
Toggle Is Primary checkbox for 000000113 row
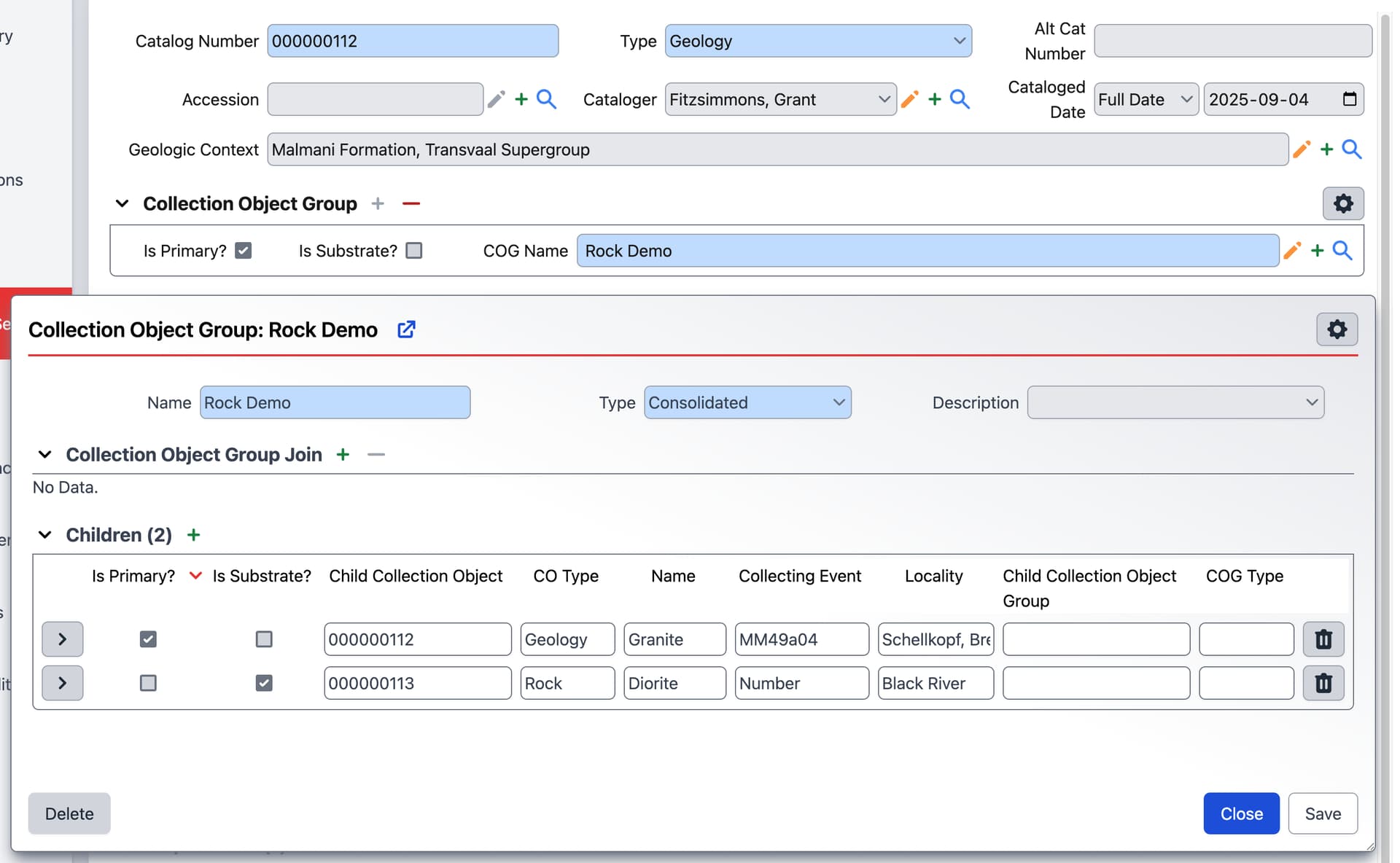[148, 683]
